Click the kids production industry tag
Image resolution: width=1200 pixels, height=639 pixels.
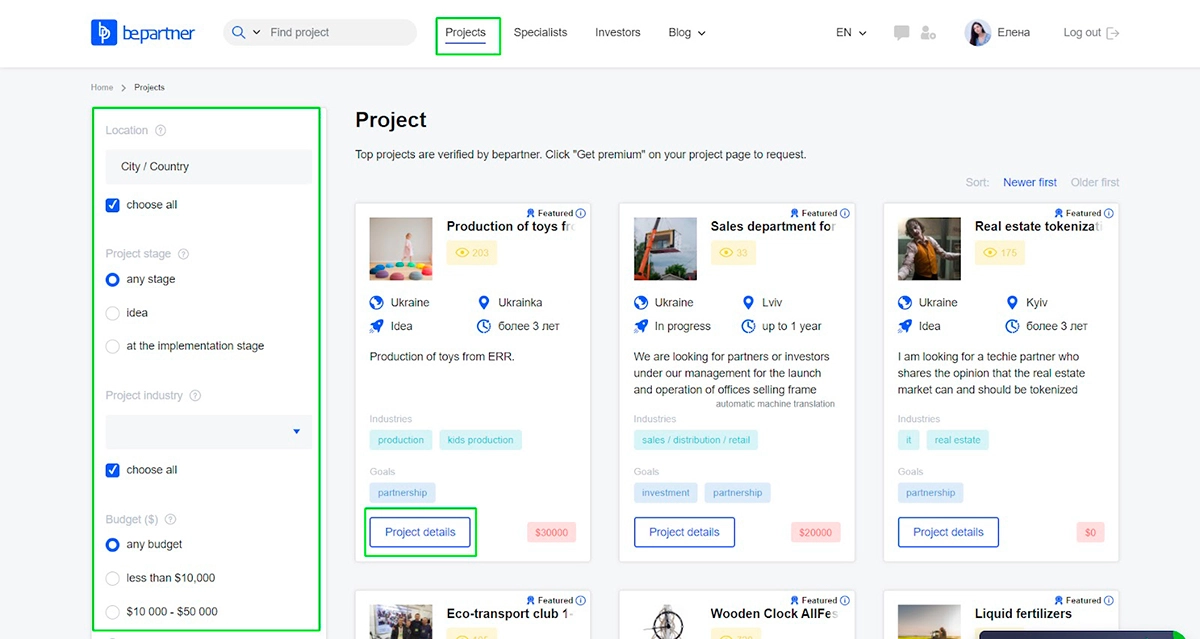(x=480, y=440)
